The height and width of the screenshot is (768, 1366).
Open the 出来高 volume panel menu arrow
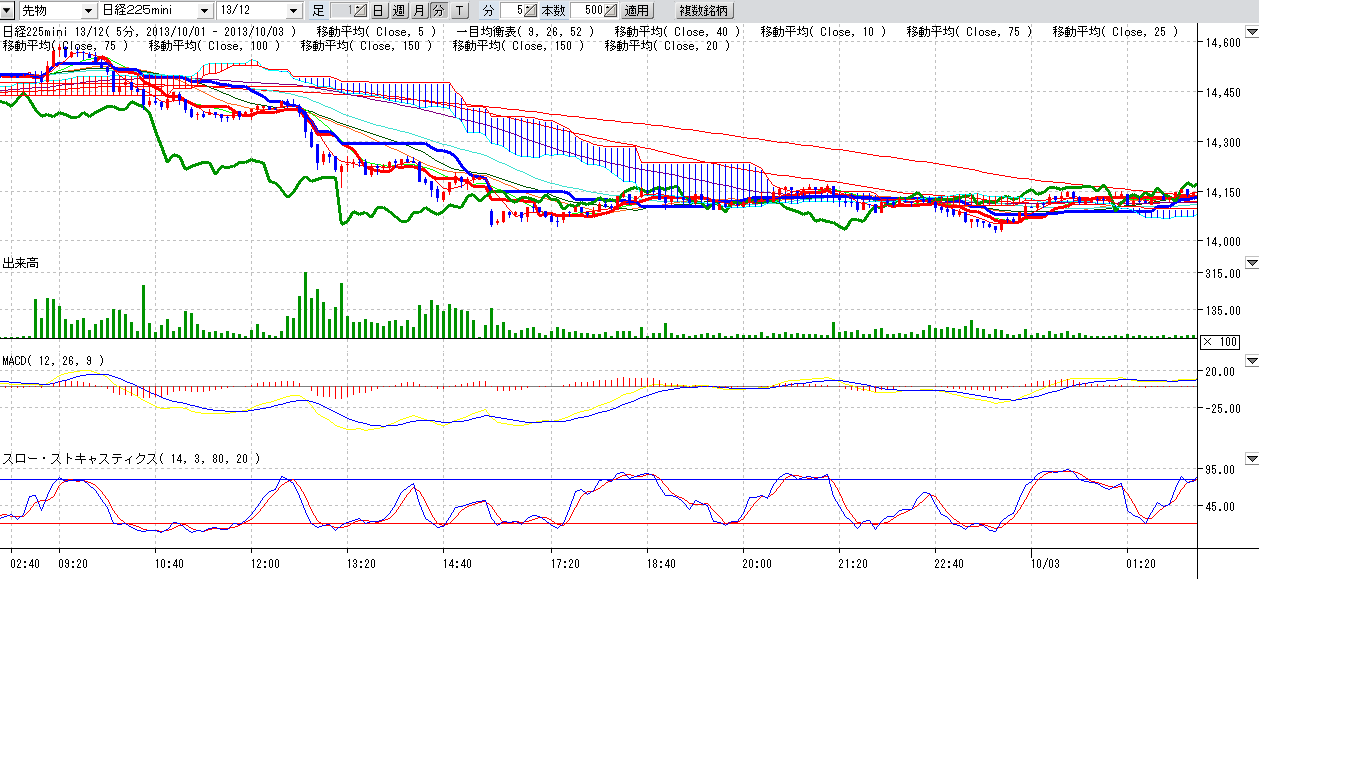click(1252, 263)
